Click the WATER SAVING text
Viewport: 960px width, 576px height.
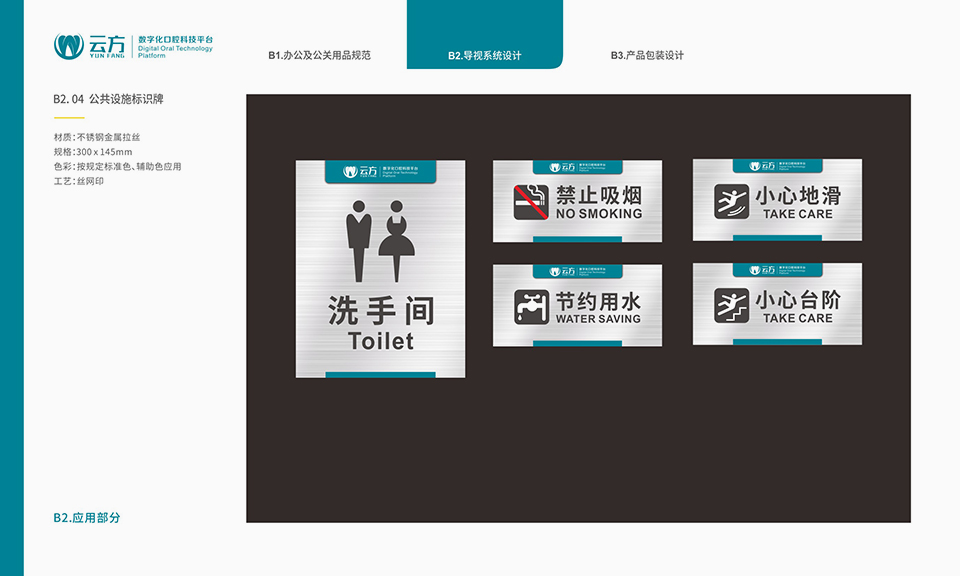point(597,319)
